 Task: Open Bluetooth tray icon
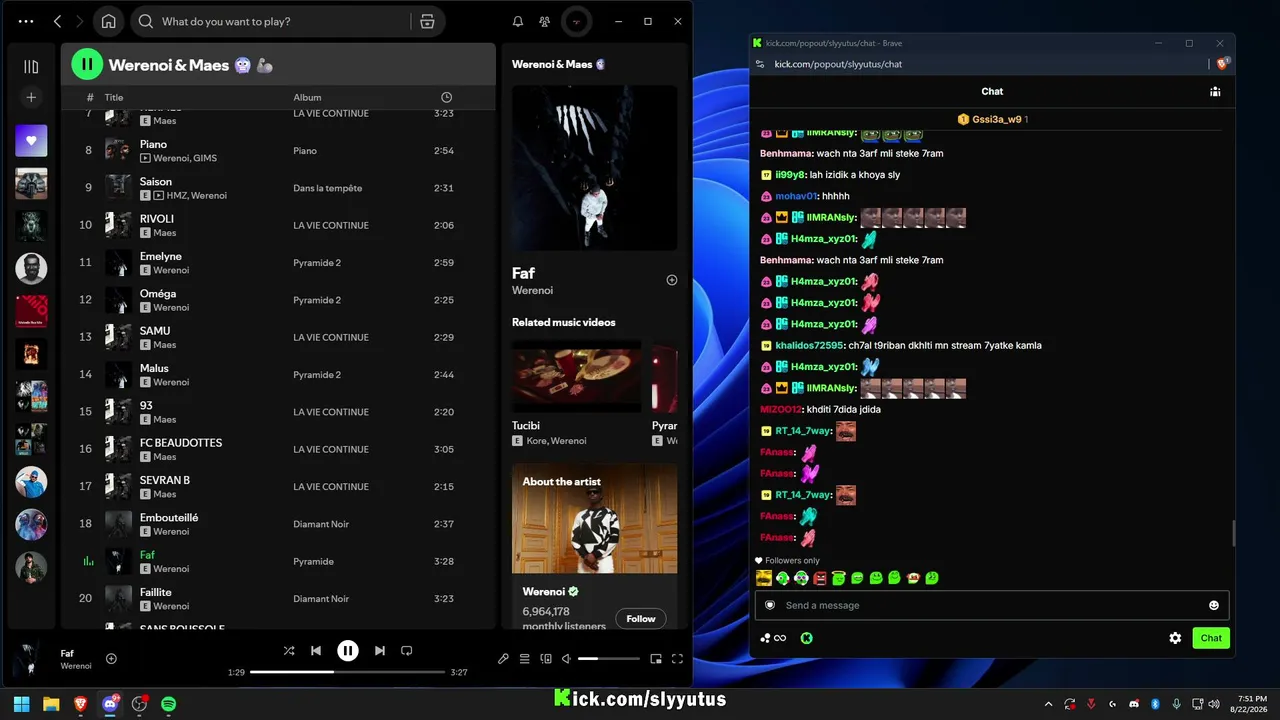point(1155,704)
